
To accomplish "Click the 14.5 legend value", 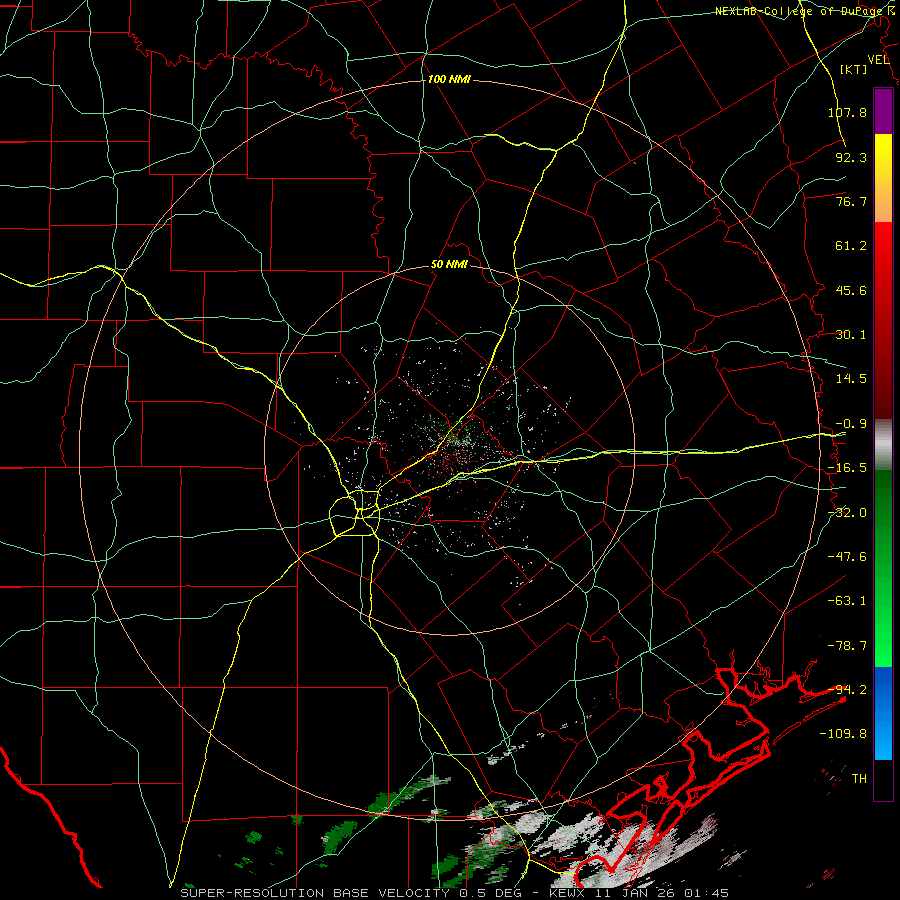I will pos(851,379).
